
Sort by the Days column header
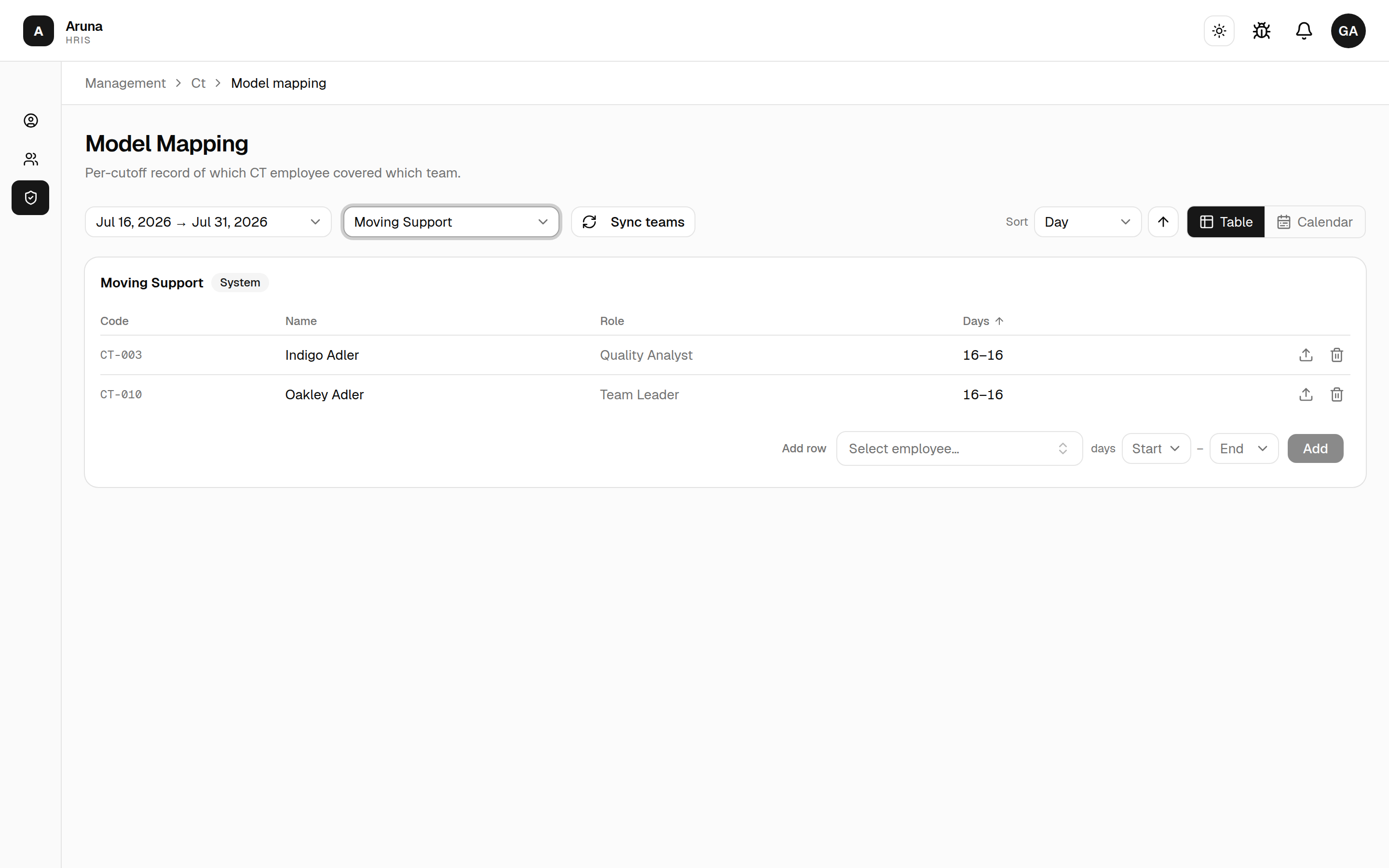(x=982, y=321)
